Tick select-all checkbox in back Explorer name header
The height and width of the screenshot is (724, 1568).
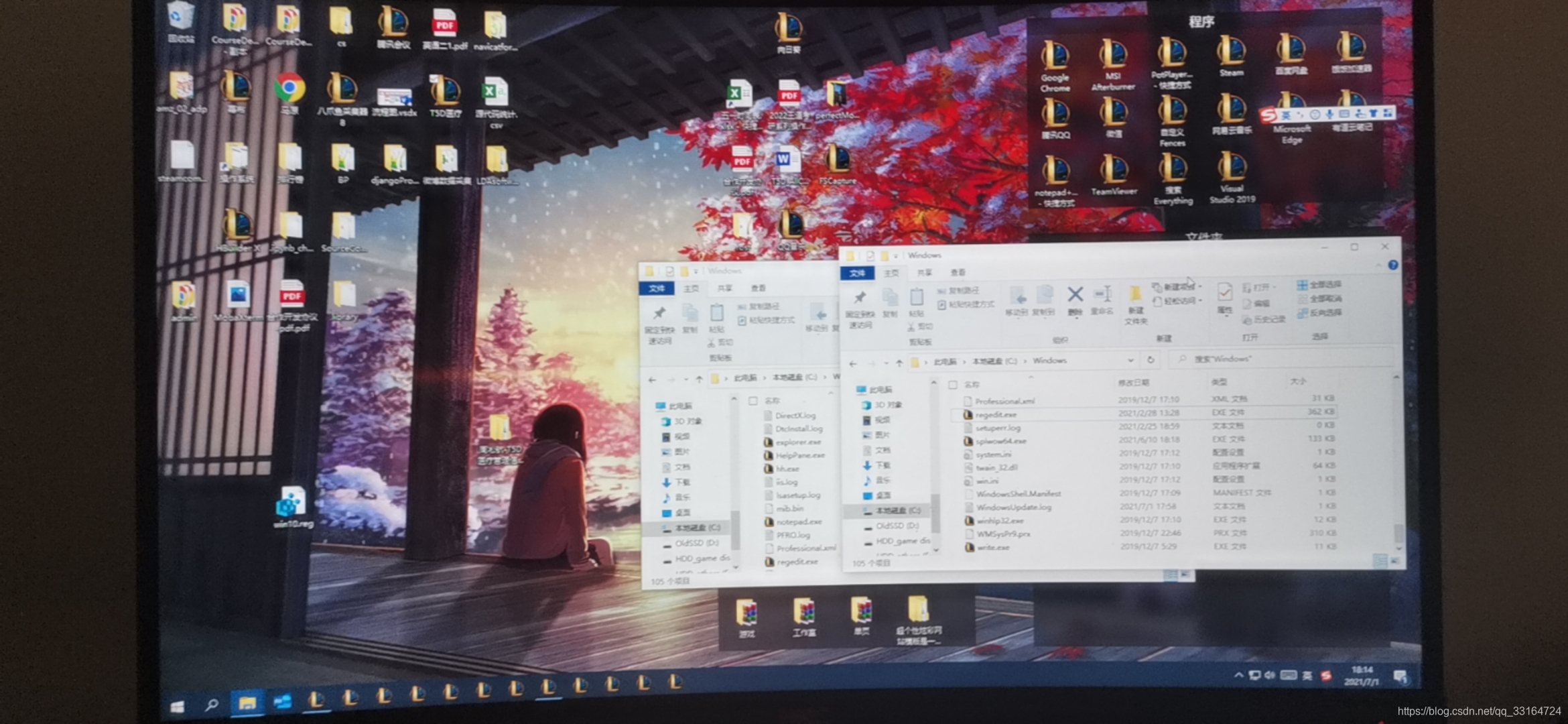click(753, 401)
